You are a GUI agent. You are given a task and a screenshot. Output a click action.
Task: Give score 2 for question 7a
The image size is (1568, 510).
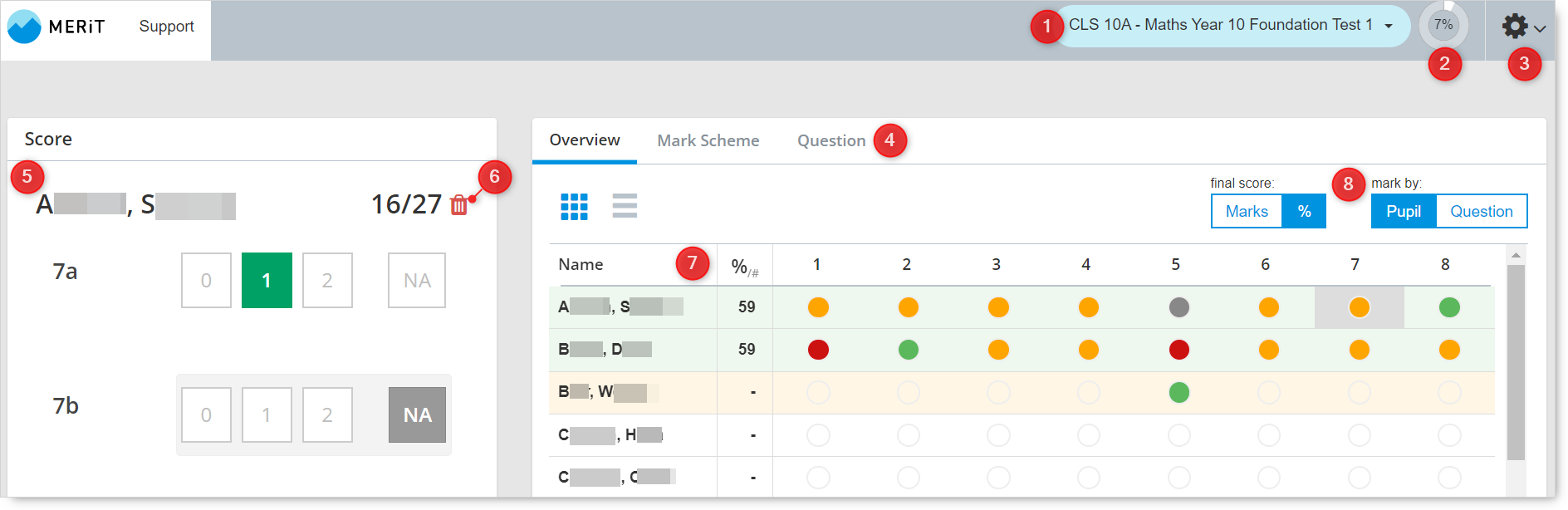327,281
